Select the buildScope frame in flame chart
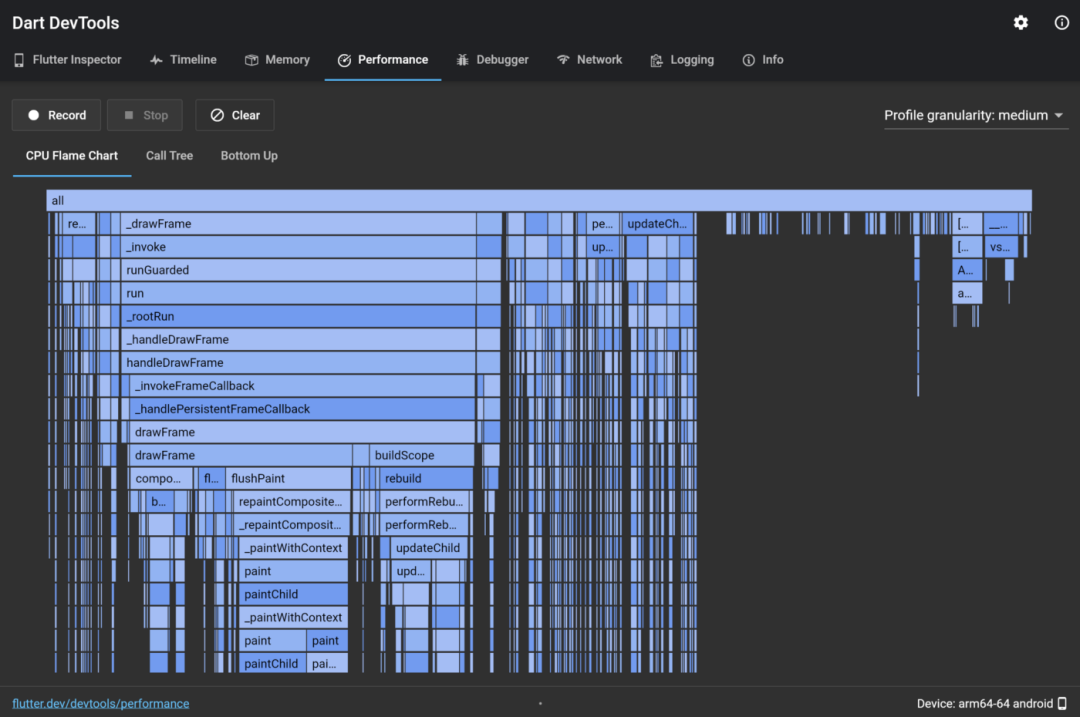1080x717 pixels. (421, 455)
